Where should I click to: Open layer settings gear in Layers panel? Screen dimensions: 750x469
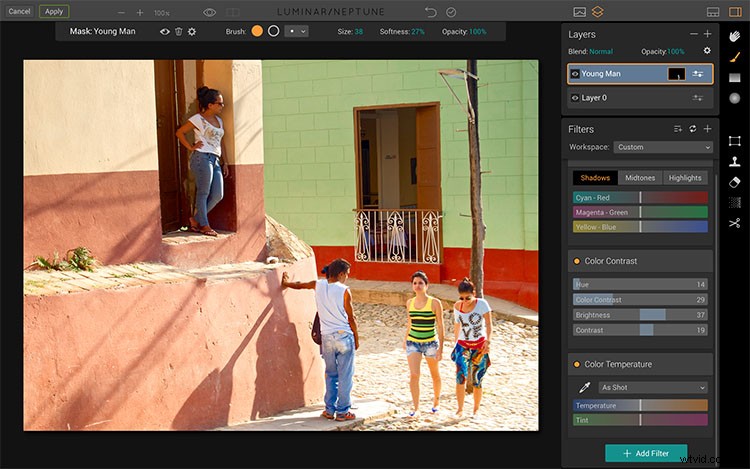(707, 51)
